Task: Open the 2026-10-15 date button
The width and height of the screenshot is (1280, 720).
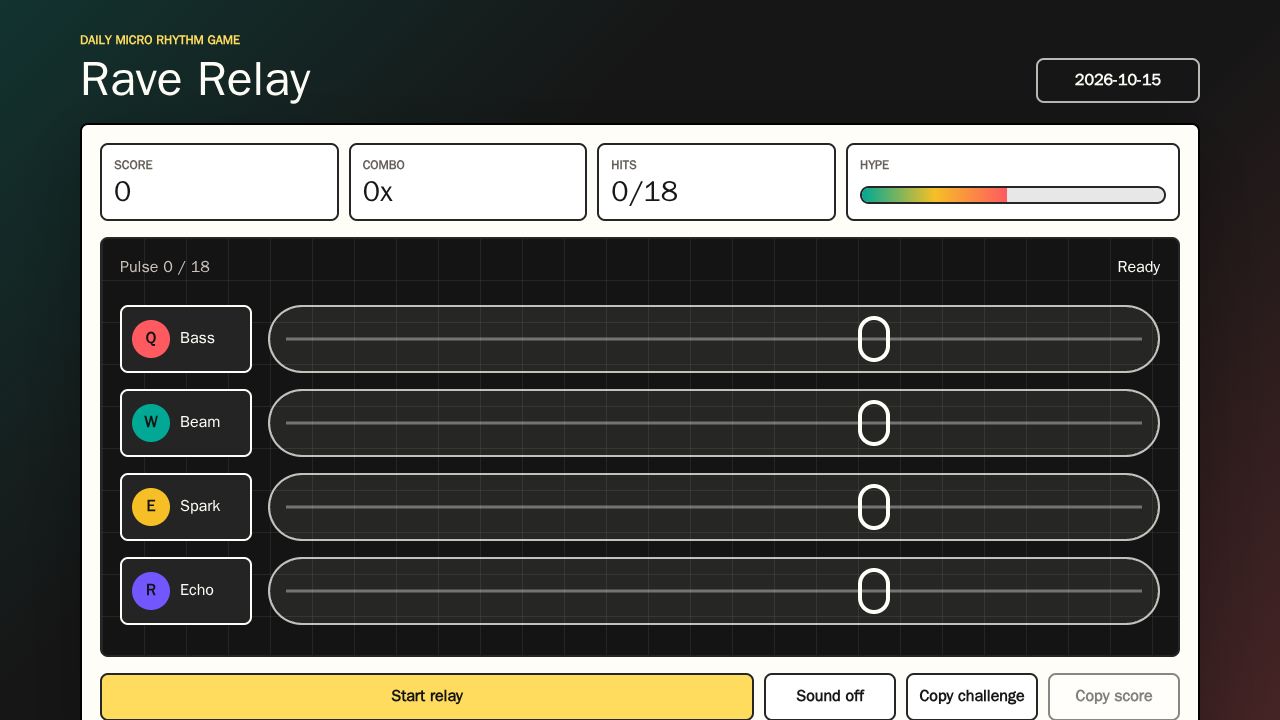Action: tap(1118, 80)
